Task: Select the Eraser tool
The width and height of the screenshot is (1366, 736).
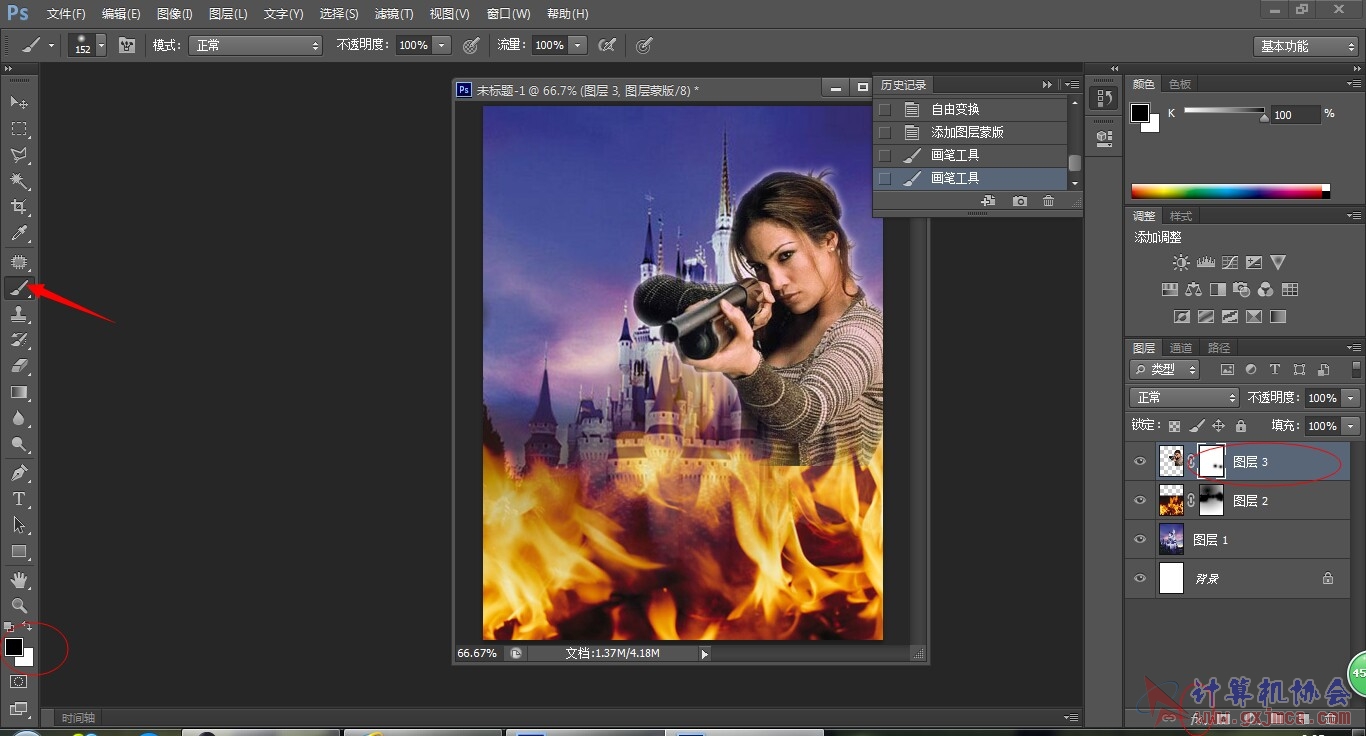Action: (19, 366)
